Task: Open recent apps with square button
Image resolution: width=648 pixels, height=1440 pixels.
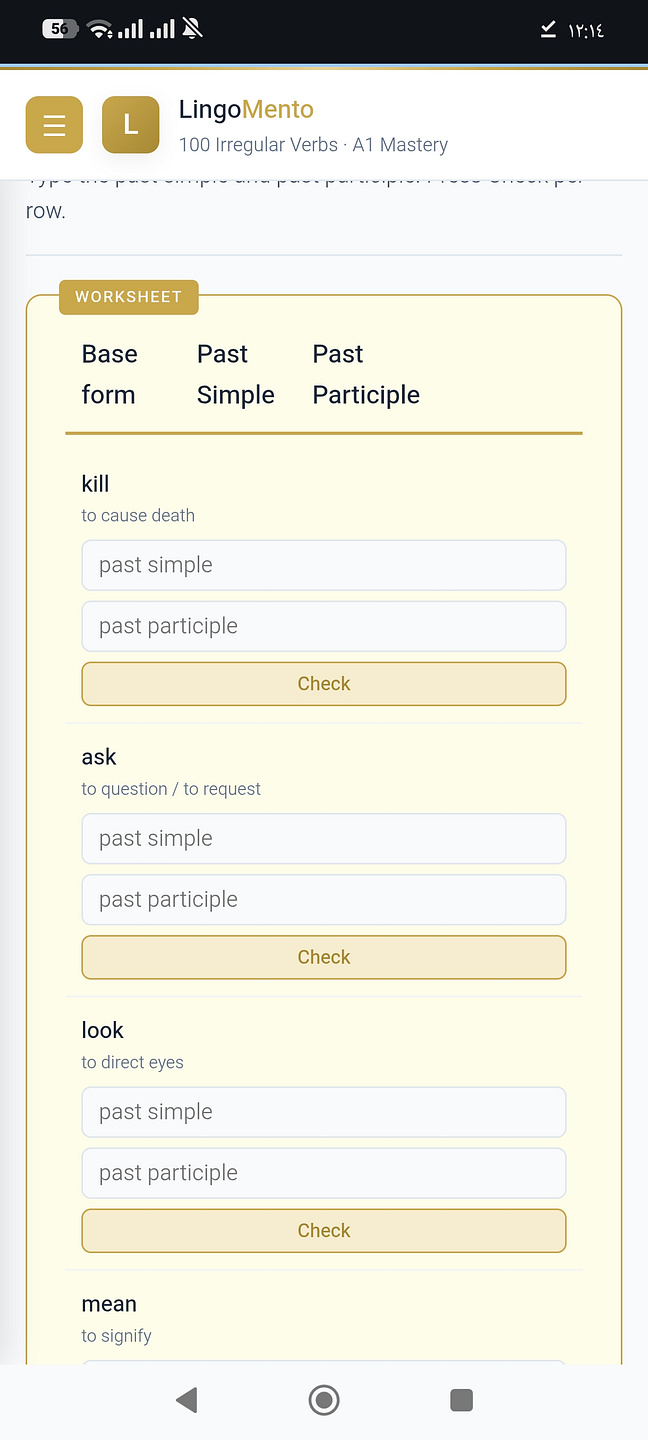Action: [x=461, y=1400]
